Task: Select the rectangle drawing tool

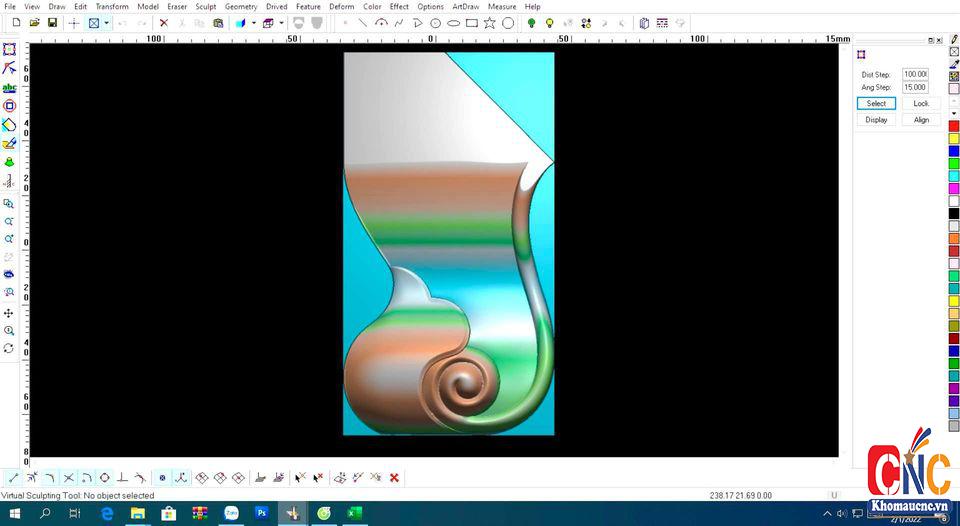Action: click(x=472, y=23)
